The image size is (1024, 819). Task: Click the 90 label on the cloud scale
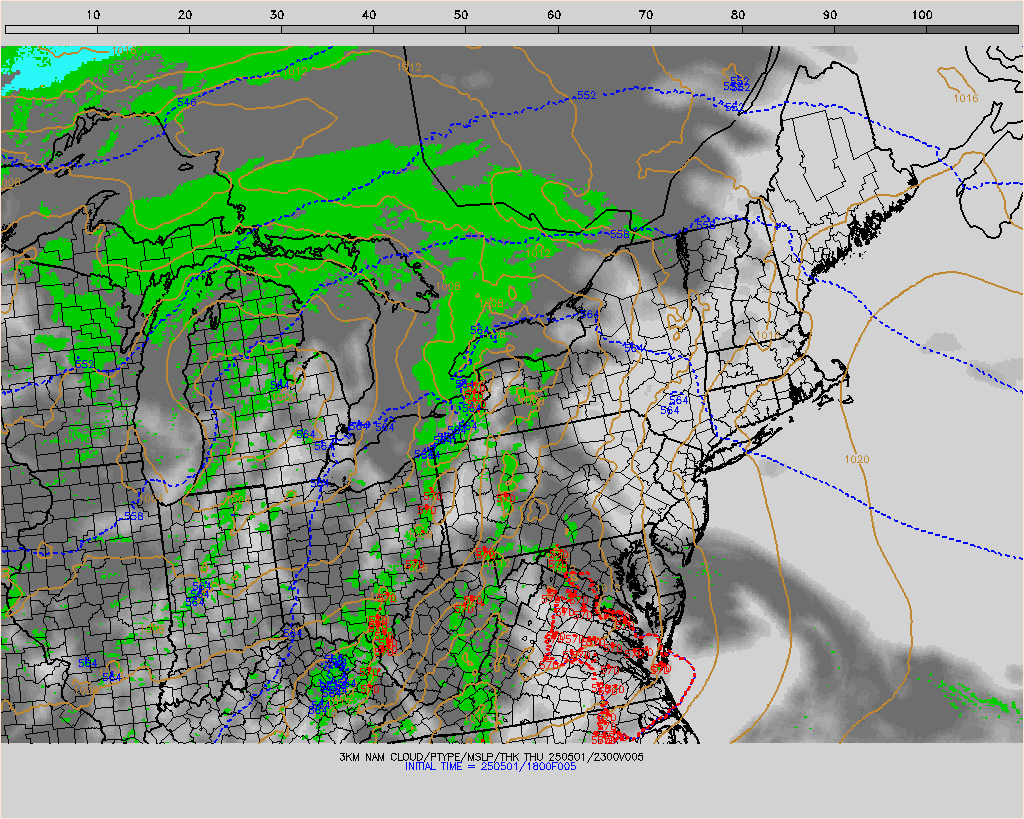[x=830, y=15]
